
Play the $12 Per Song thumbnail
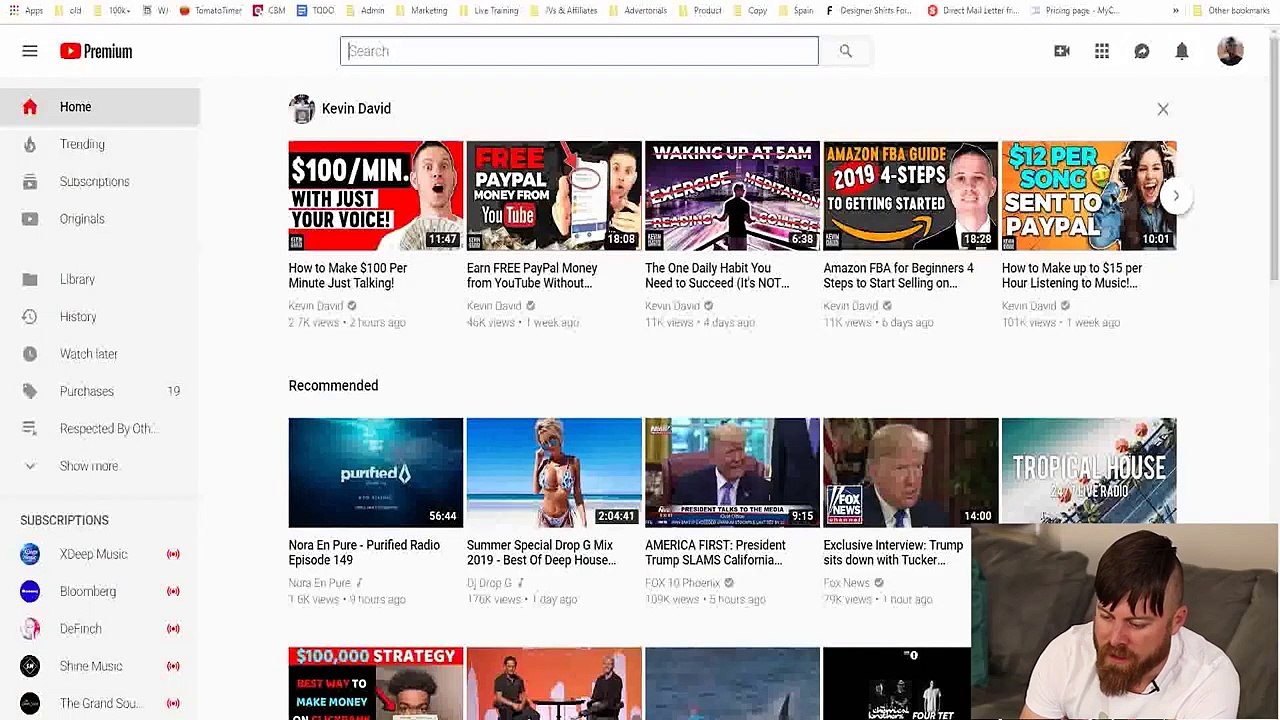(x=1089, y=195)
